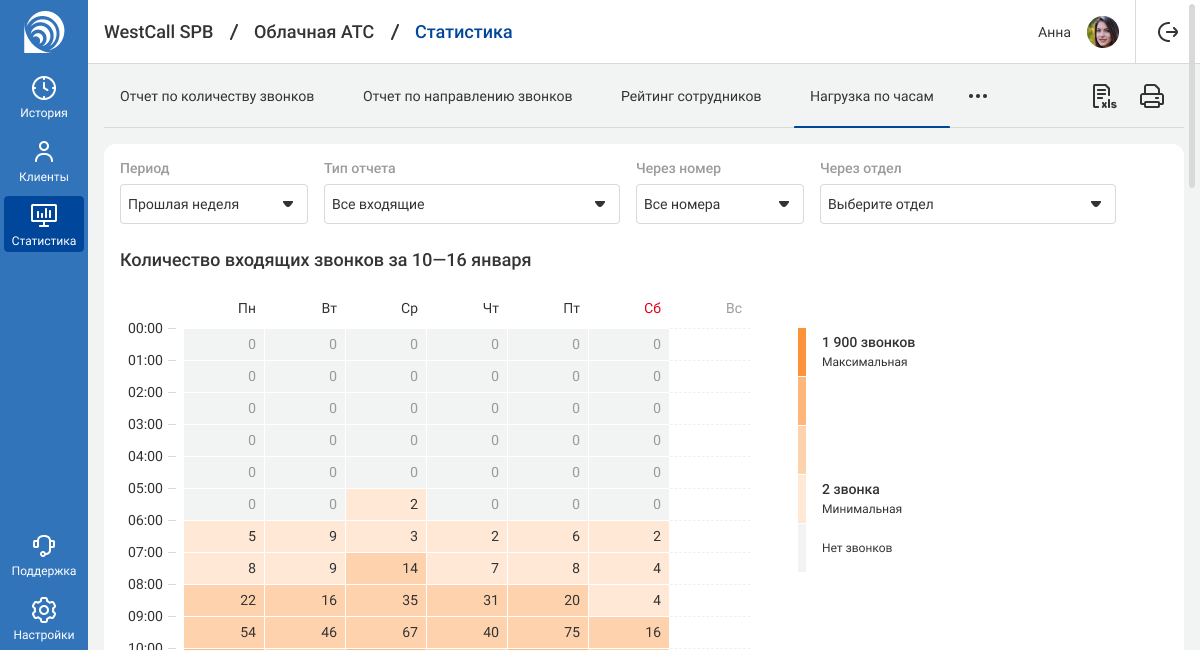This screenshot has height=650, width=1200.
Task: Export the report to XLS
Action: coord(1104,96)
